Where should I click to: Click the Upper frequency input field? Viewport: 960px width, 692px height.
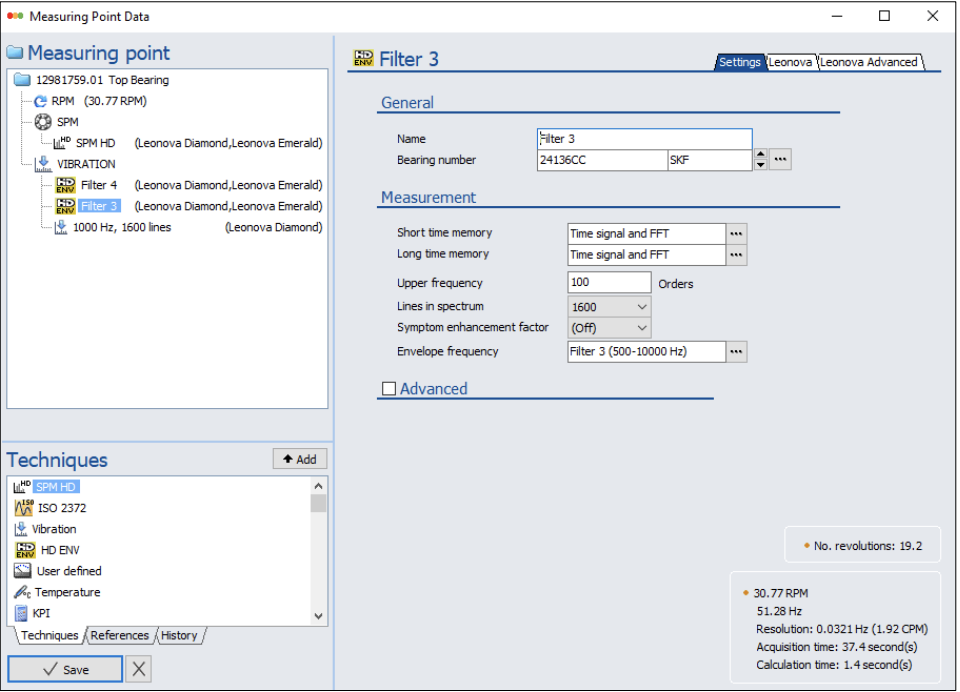point(609,283)
